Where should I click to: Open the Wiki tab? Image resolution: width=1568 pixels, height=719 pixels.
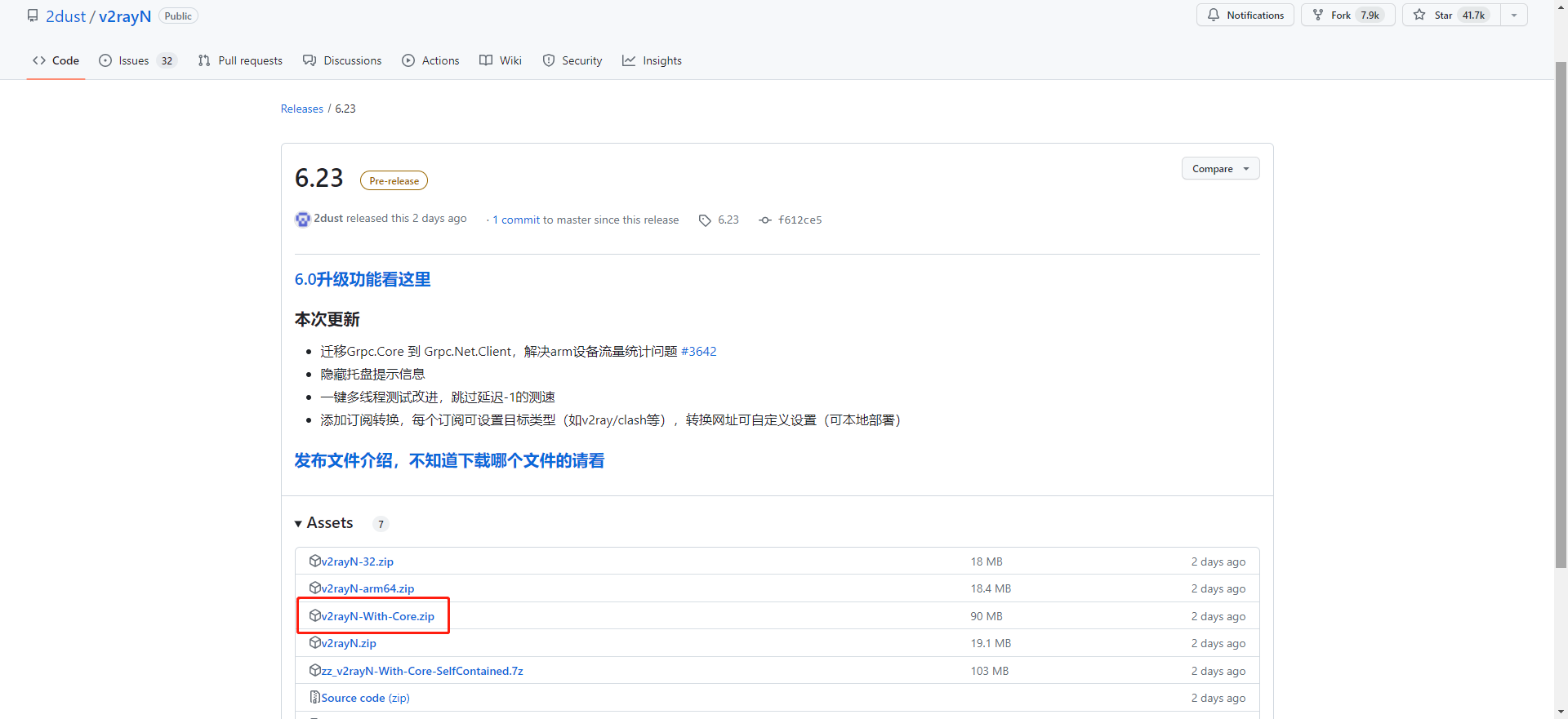click(x=501, y=60)
